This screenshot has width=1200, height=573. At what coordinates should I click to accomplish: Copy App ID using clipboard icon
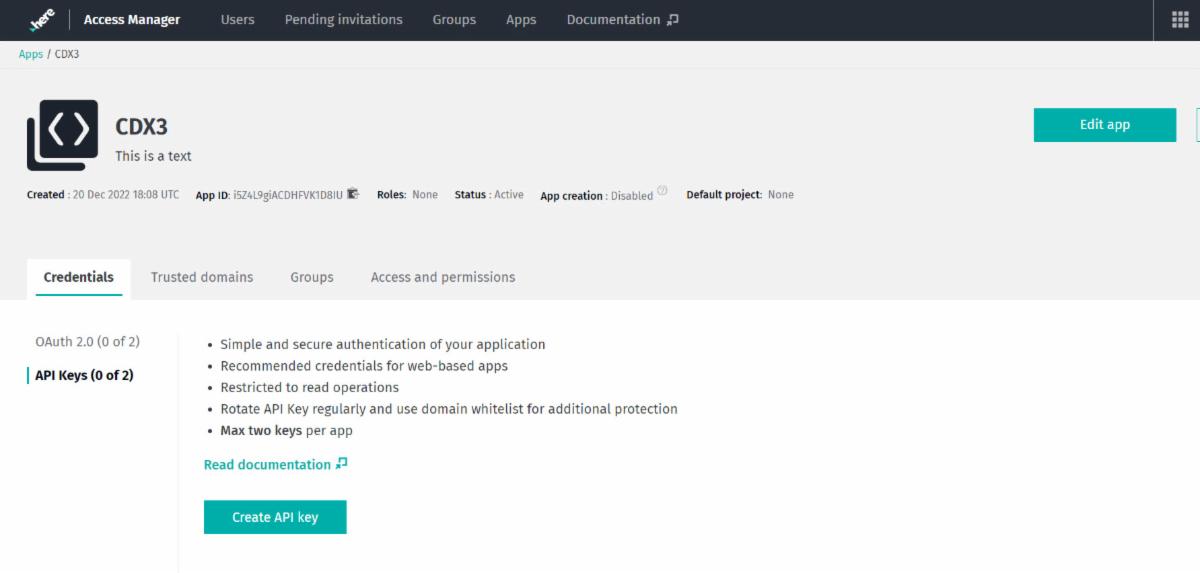[352, 194]
